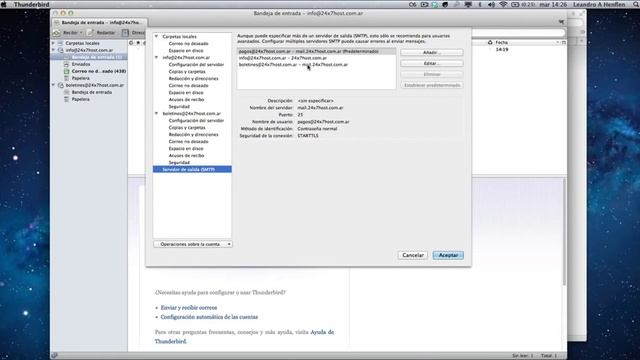Open the Recibir dropdown arrow
This screenshot has height=360, width=640.
coord(81,33)
